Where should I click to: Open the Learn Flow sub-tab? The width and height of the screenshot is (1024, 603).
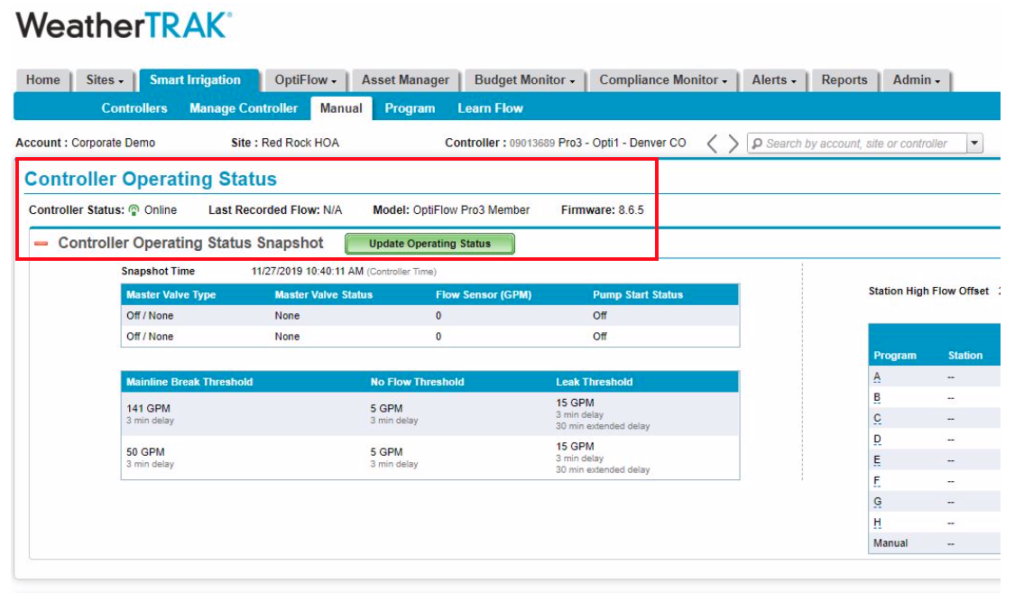(490, 108)
